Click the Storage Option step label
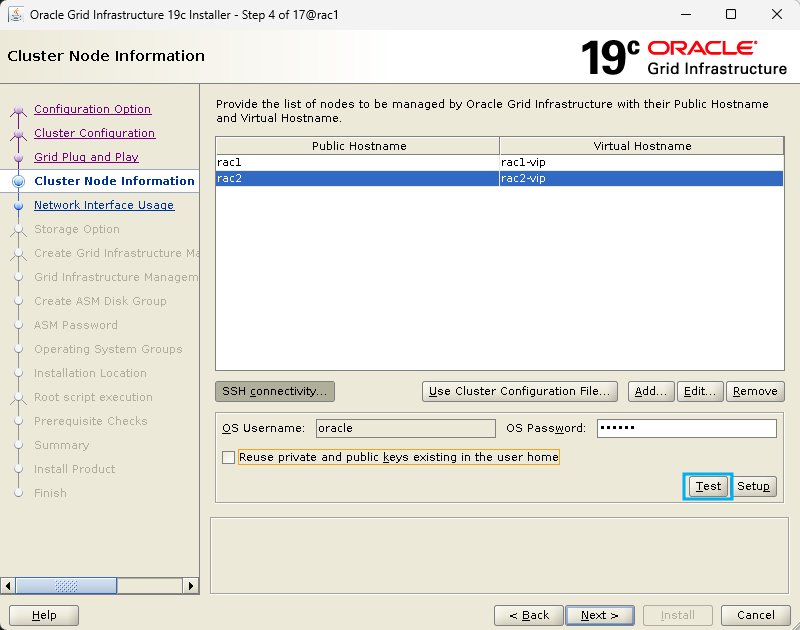This screenshot has width=800, height=630. [x=77, y=229]
